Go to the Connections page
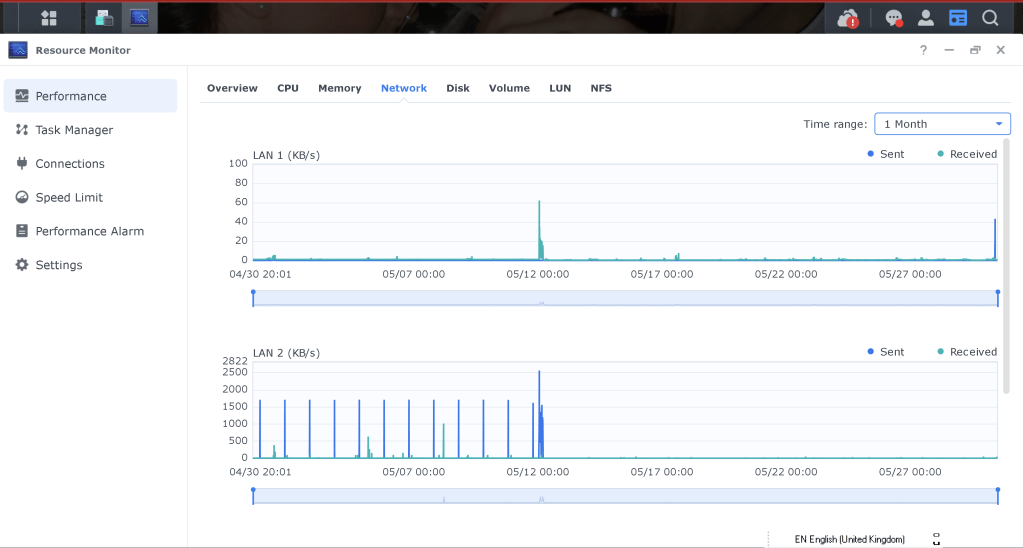 point(90,164)
